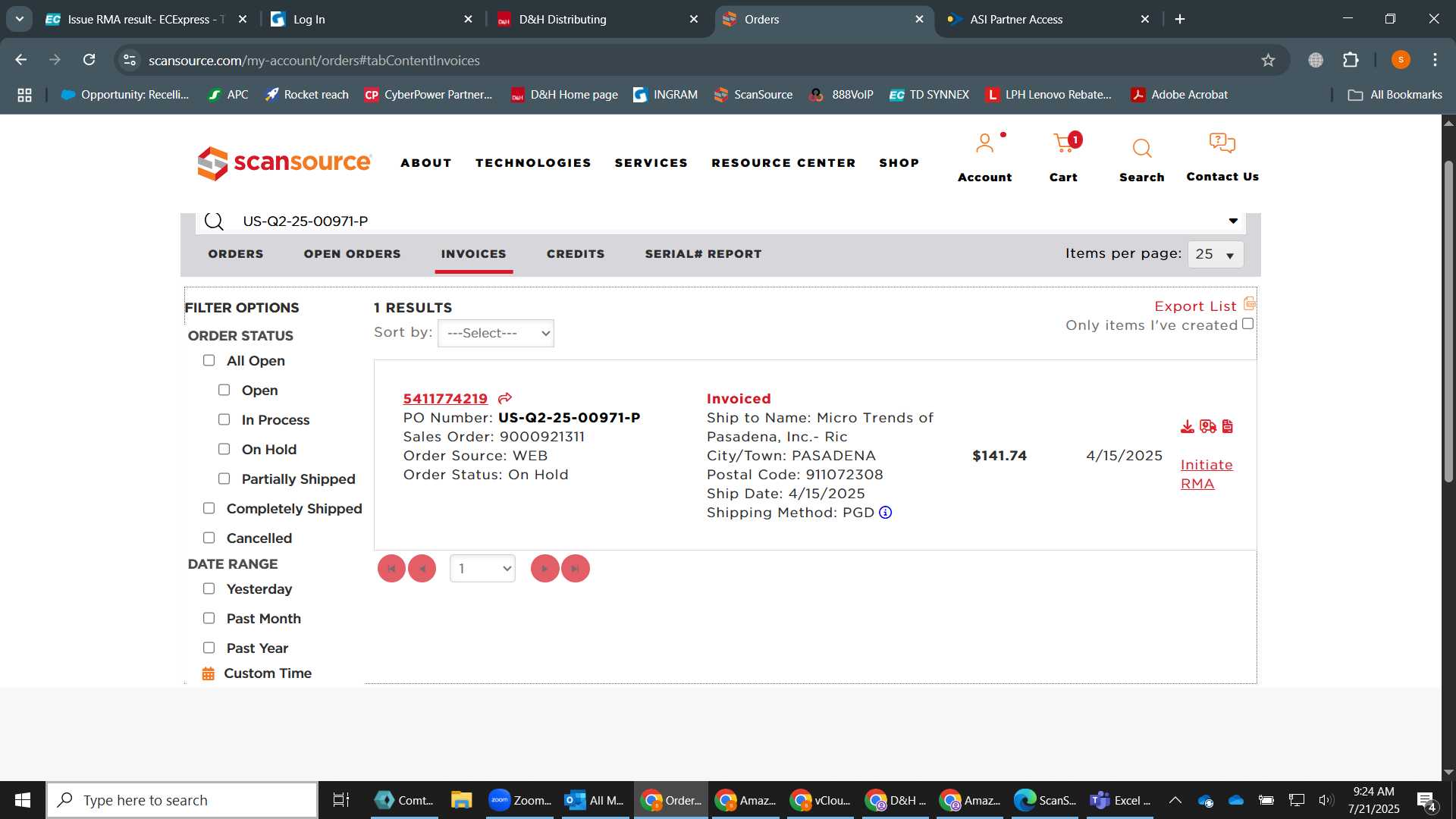Expand the search bar dropdown arrow
1456x819 pixels.
coord(1233,221)
